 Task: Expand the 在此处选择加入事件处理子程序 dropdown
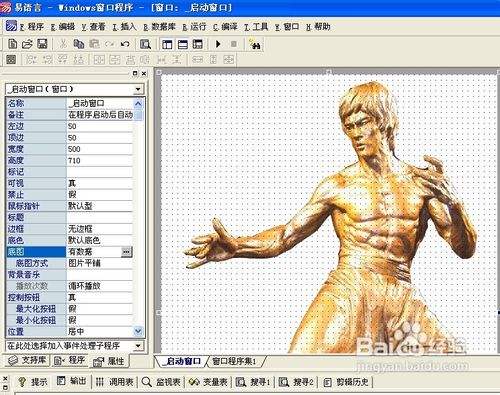pyautogui.click(x=138, y=346)
